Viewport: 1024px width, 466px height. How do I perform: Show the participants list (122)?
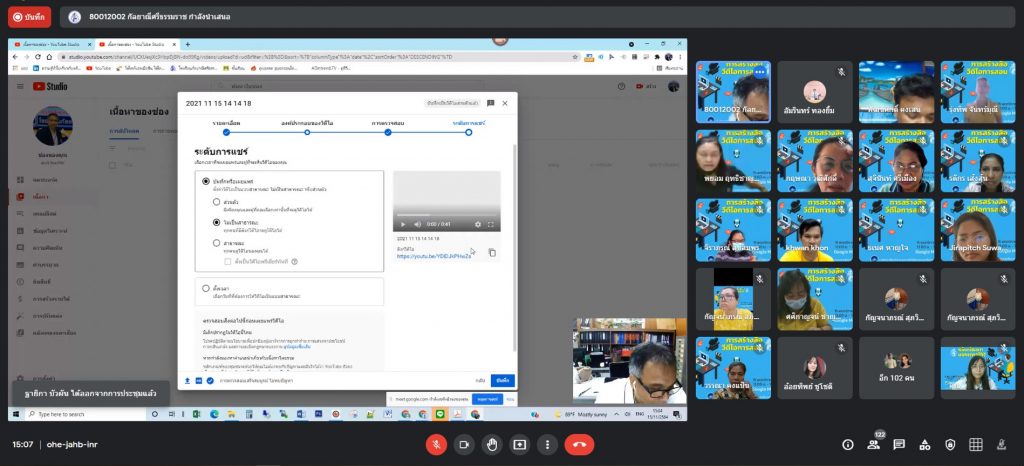point(873,444)
